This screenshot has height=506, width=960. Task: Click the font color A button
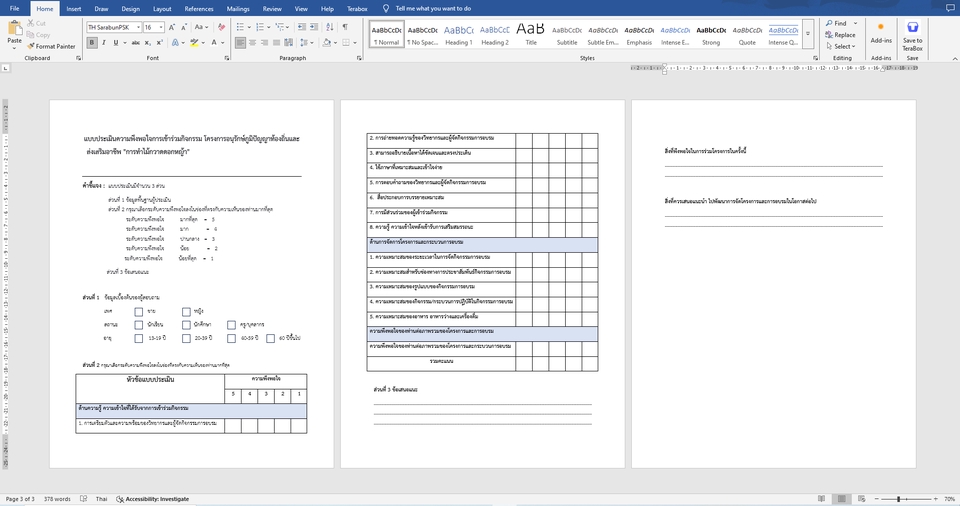(x=214, y=42)
